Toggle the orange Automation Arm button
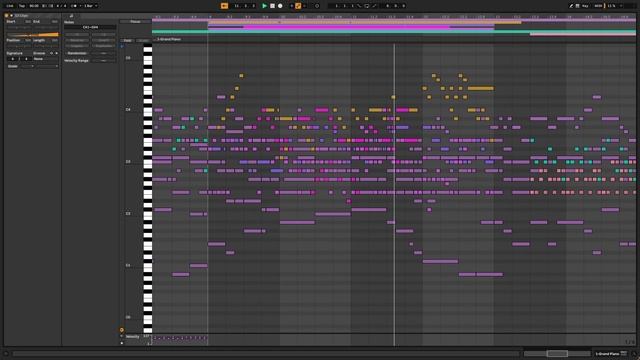Image resolution: width=640 pixels, height=360 pixels. (298, 6)
